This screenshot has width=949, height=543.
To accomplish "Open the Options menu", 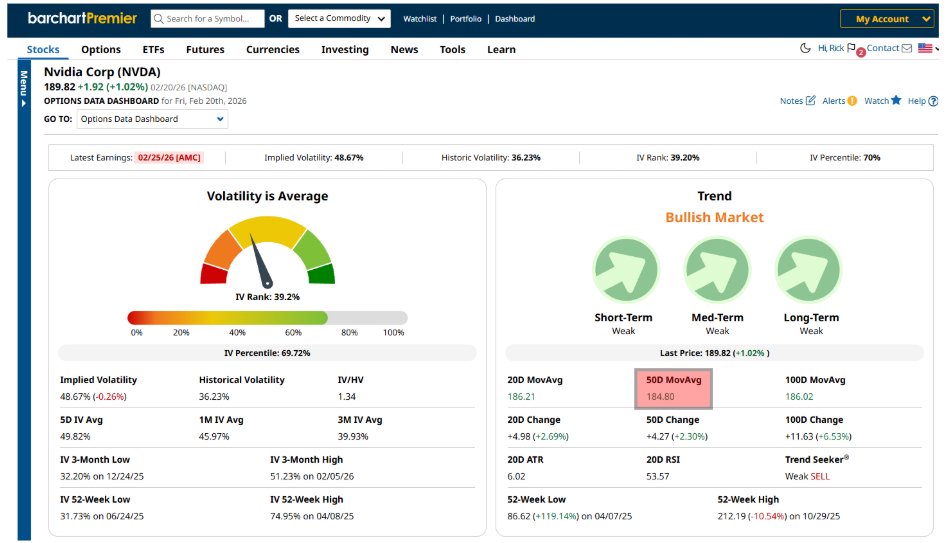I will (x=101, y=50).
